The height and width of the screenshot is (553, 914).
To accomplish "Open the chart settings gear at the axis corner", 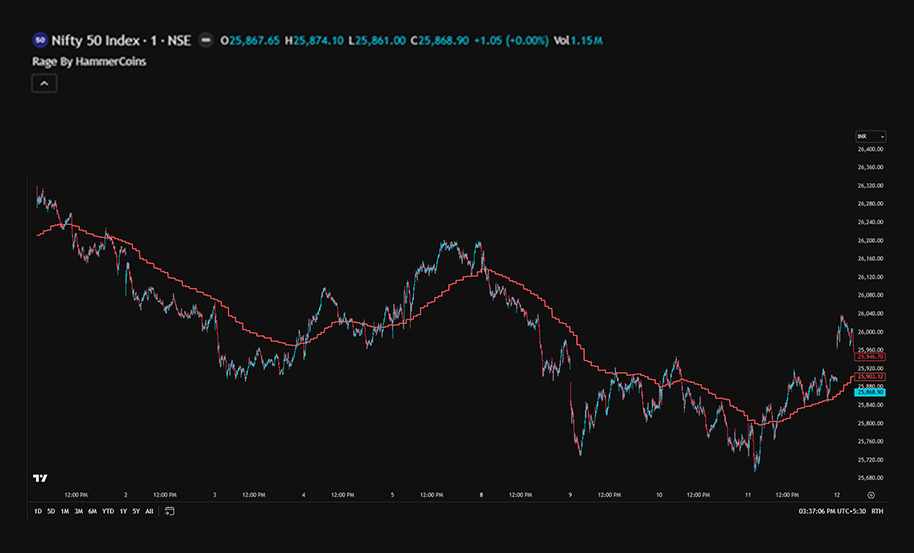I will click(871, 495).
